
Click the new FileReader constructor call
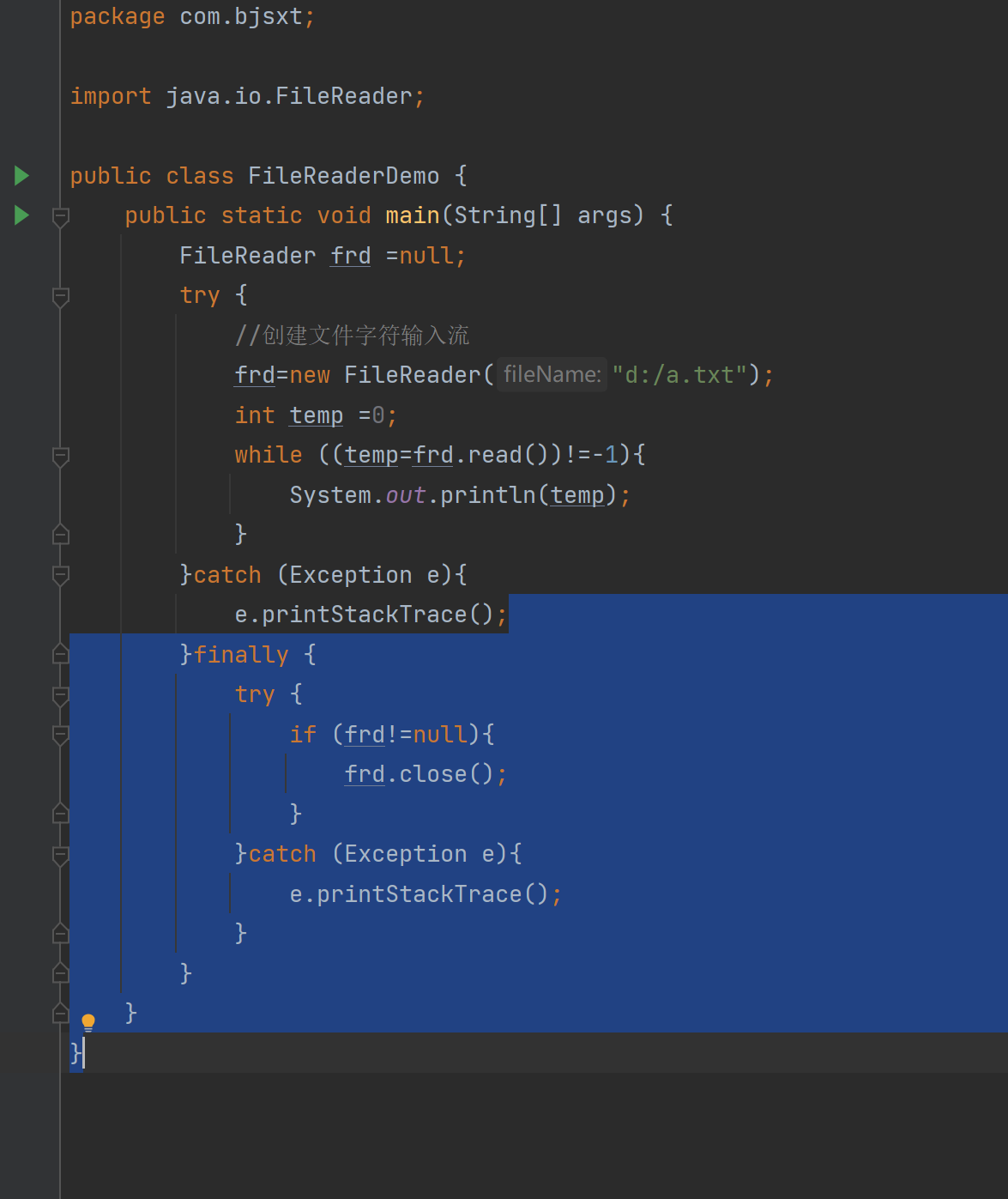coord(392,375)
